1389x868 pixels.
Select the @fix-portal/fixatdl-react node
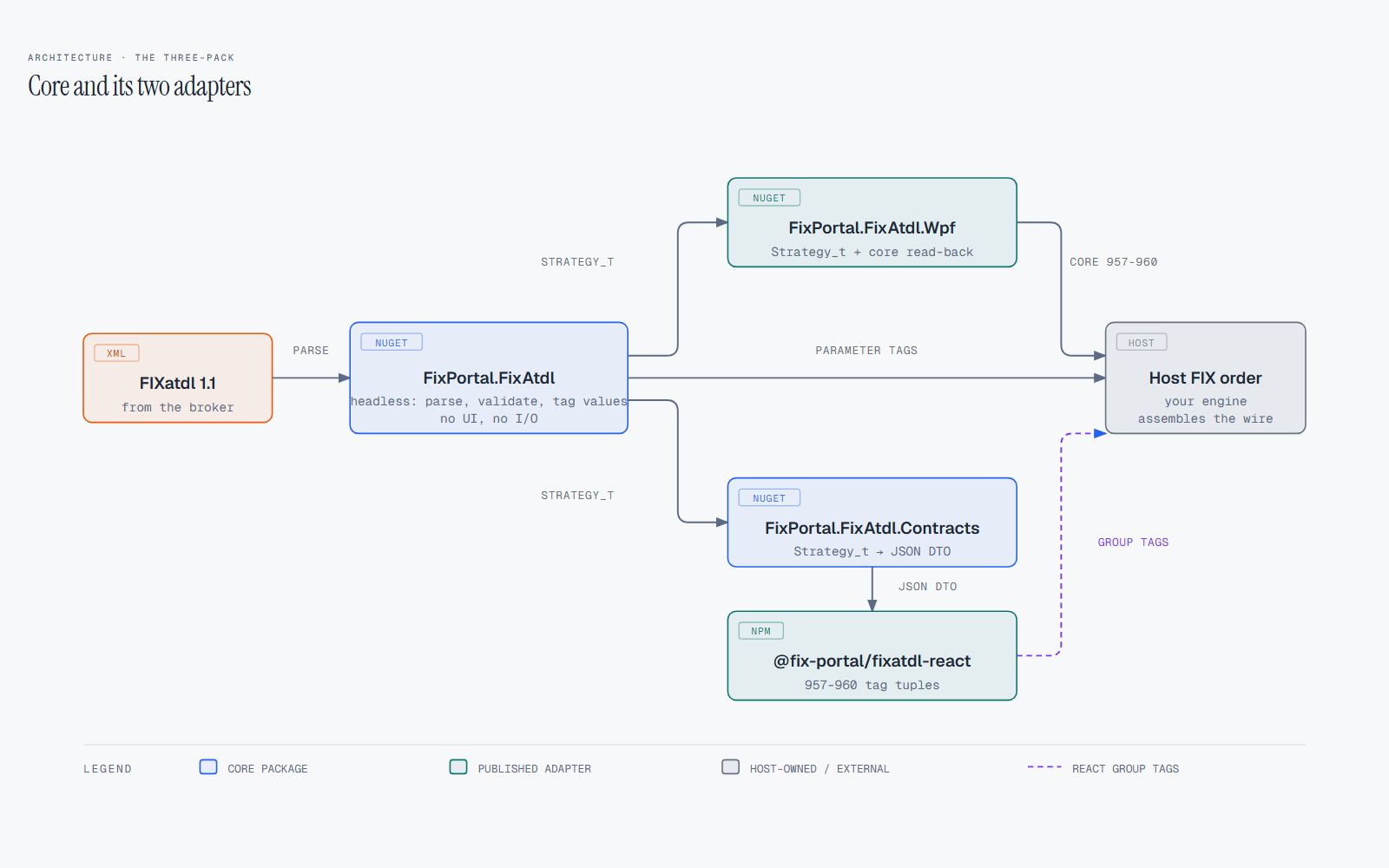coord(872,656)
